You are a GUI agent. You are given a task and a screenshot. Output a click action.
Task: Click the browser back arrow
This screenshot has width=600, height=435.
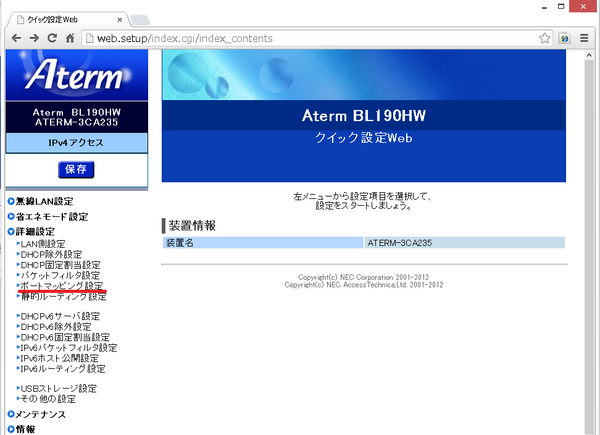point(16,38)
